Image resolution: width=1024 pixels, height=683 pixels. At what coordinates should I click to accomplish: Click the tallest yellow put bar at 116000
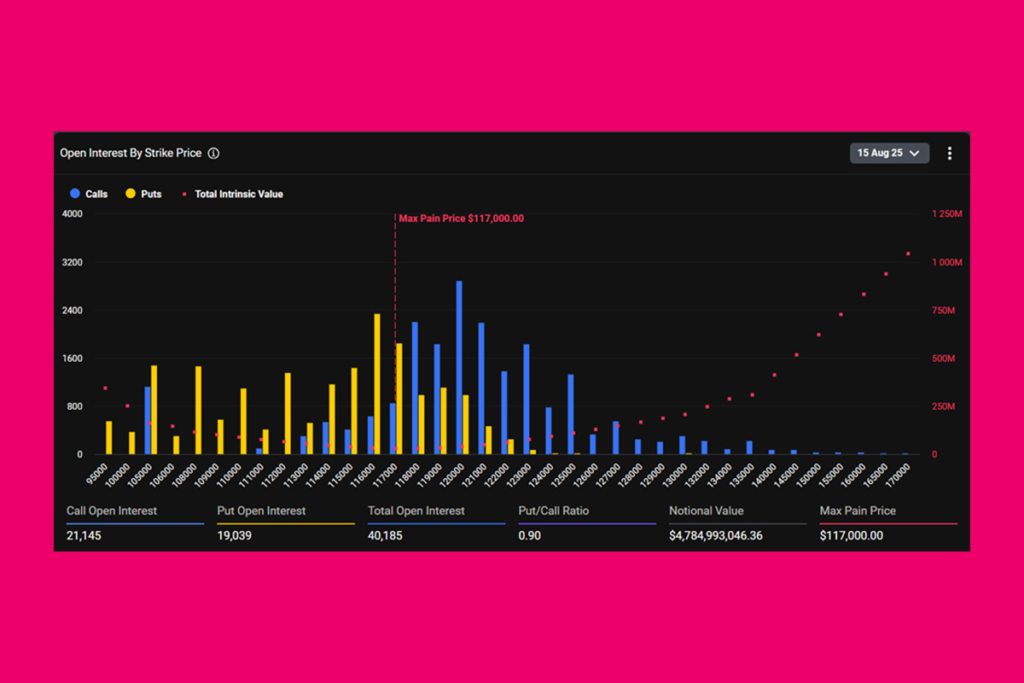(377, 385)
